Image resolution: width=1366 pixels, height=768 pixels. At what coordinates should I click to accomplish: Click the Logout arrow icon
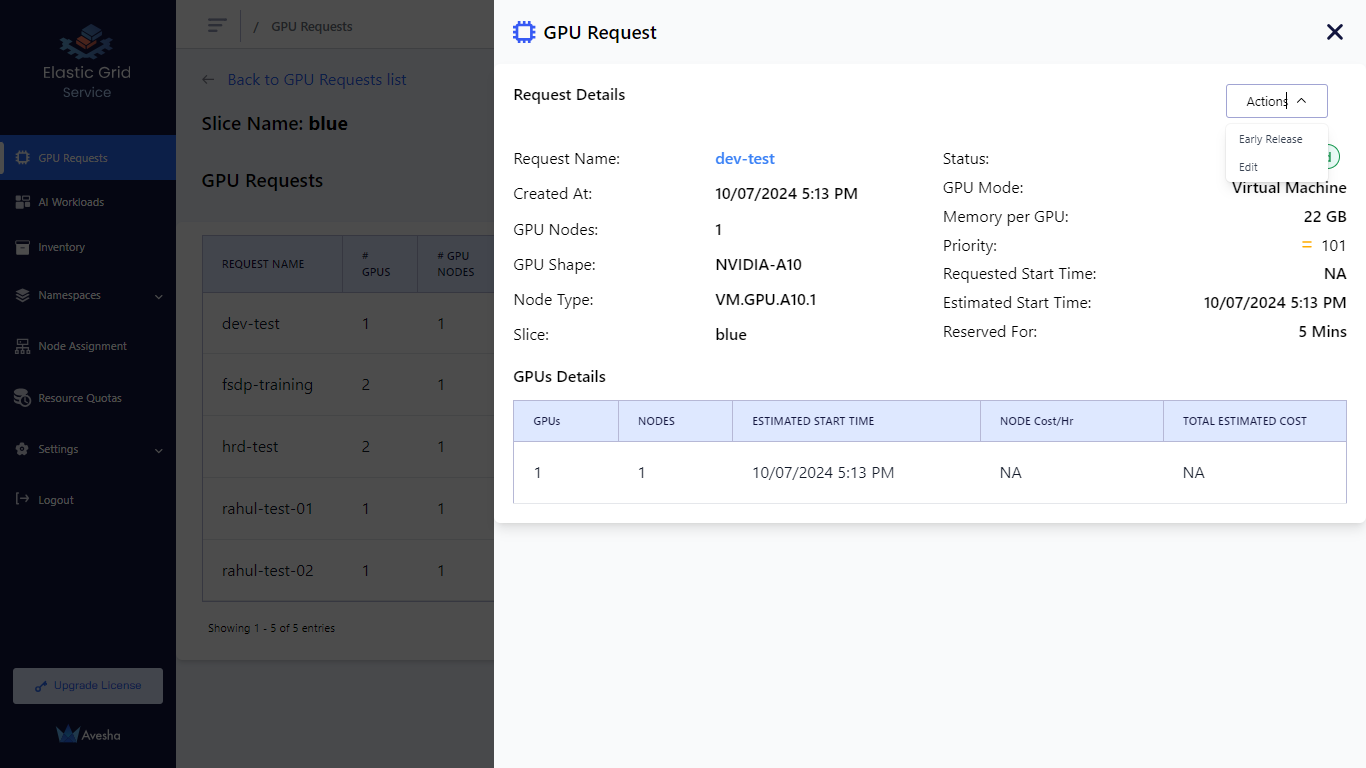(x=22, y=499)
